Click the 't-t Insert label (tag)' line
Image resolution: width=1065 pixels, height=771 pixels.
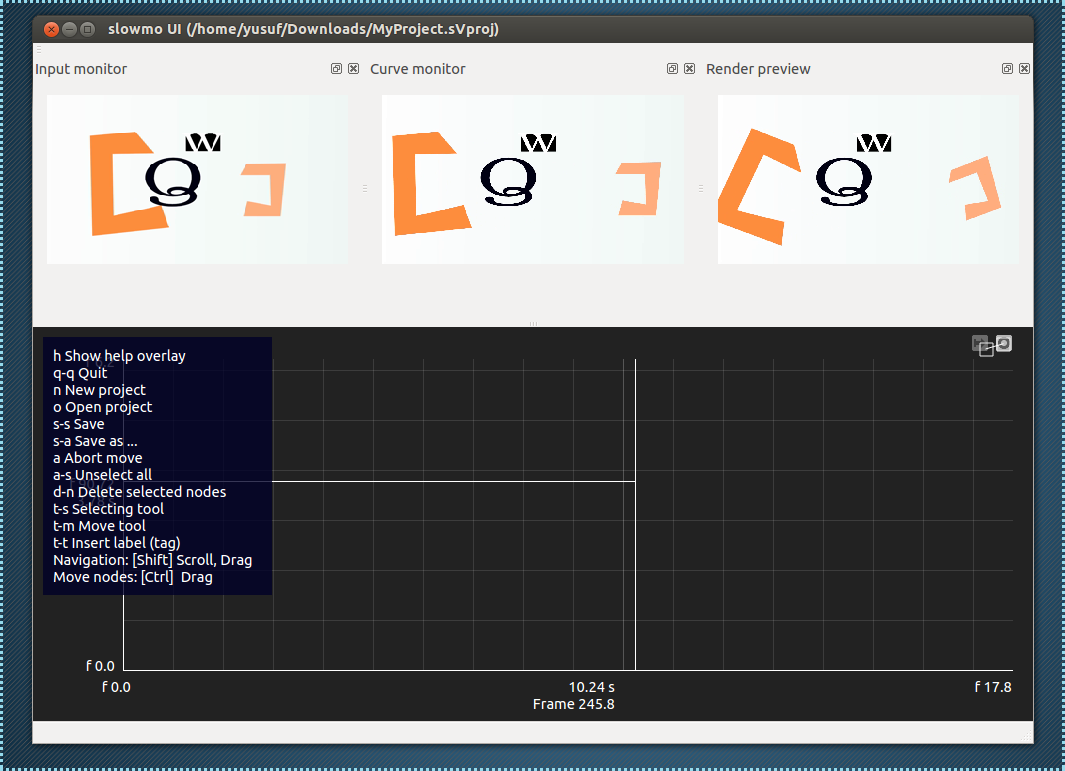point(117,543)
